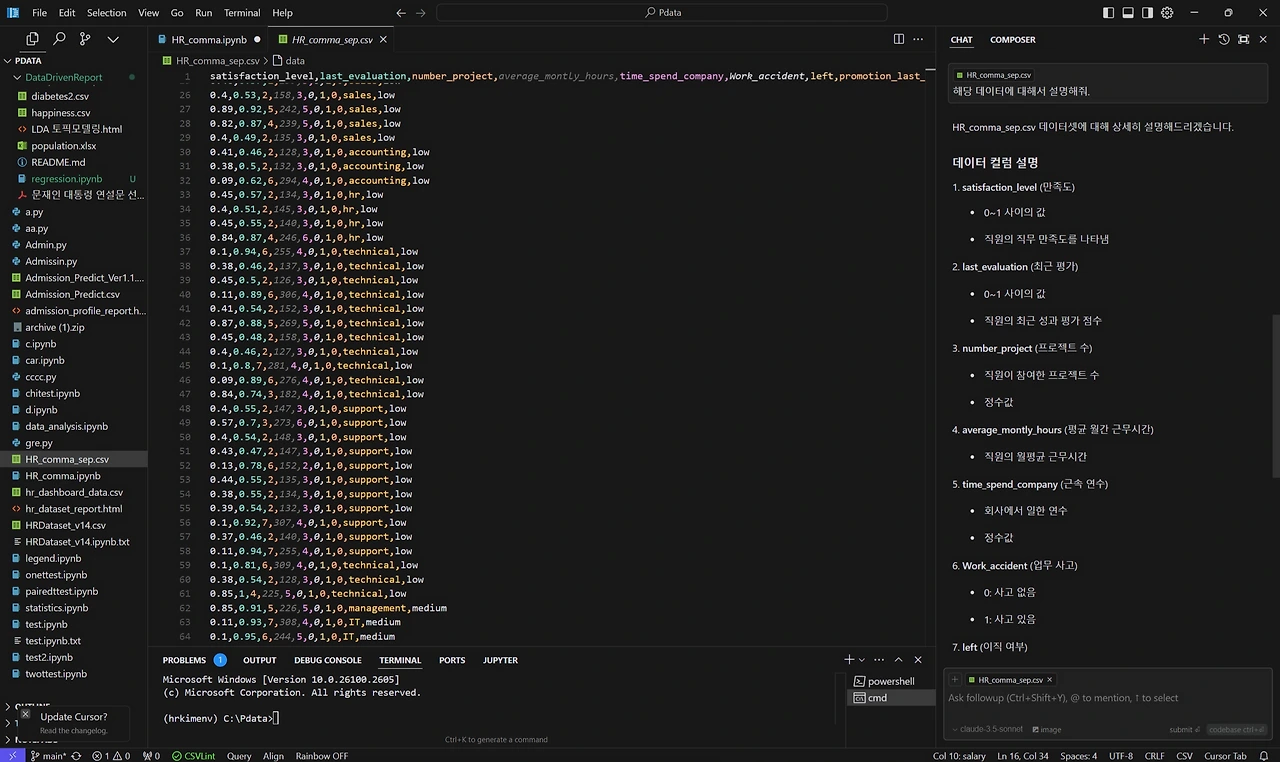
Task: Close the HR_comma_sep.csv editor tab
Action: [x=383, y=40]
